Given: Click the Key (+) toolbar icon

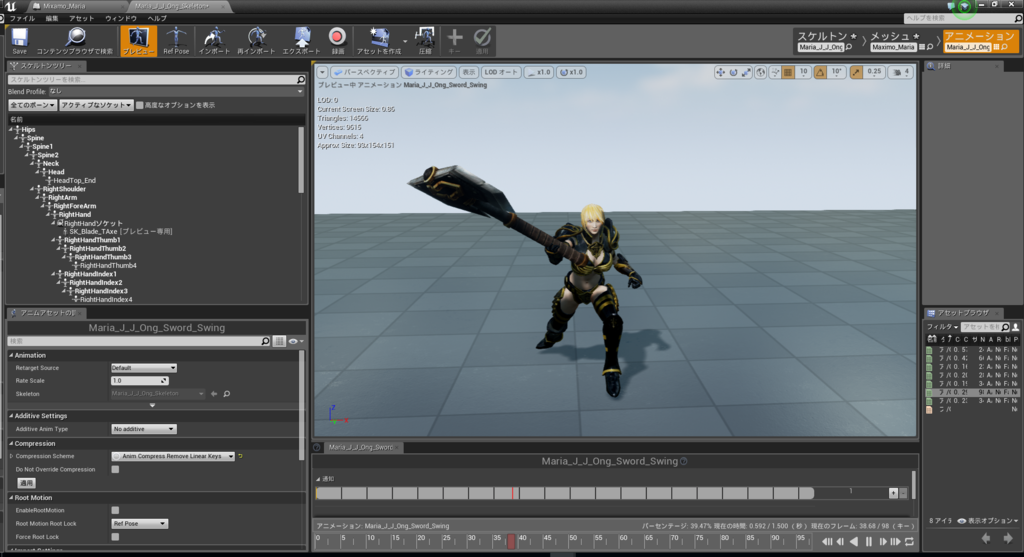Looking at the screenshot, I should click(455, 40).
